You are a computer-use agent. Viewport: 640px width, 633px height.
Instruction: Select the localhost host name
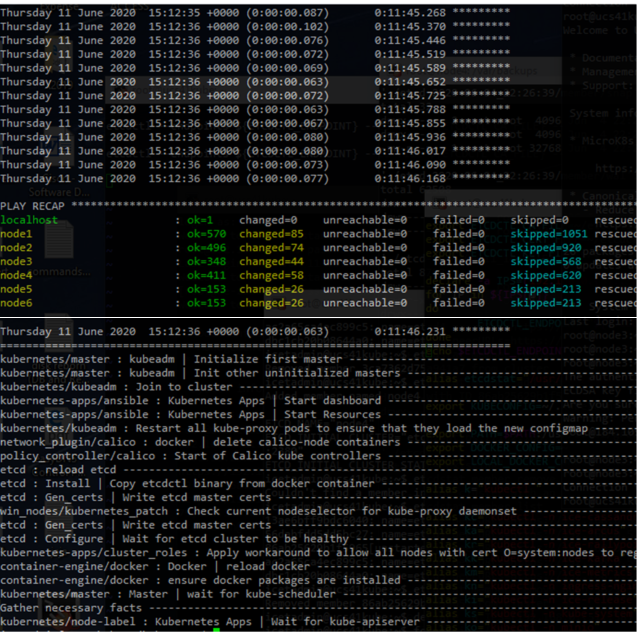coord(29,220)
